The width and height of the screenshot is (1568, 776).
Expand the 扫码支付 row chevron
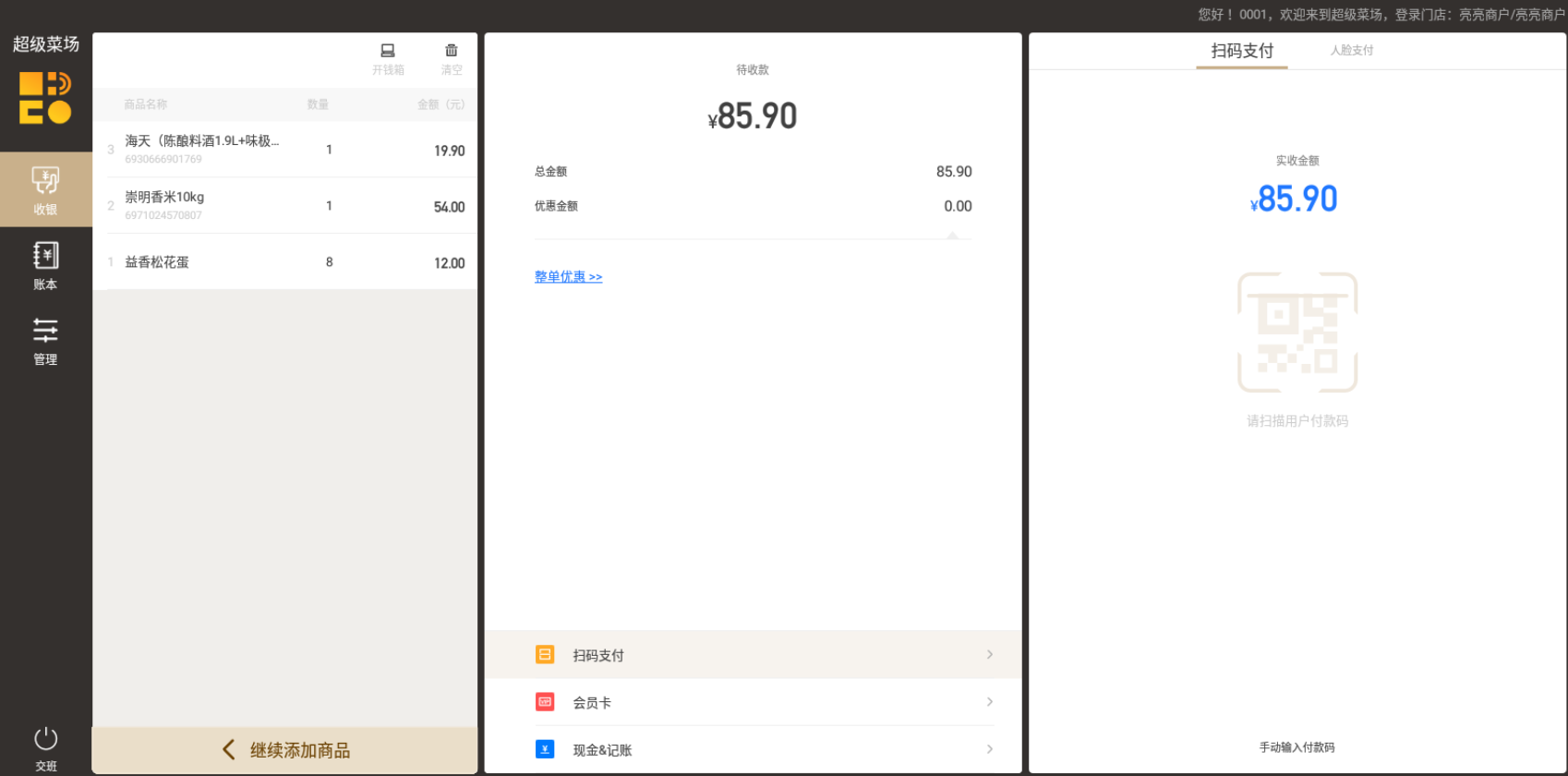pos(990,655)
